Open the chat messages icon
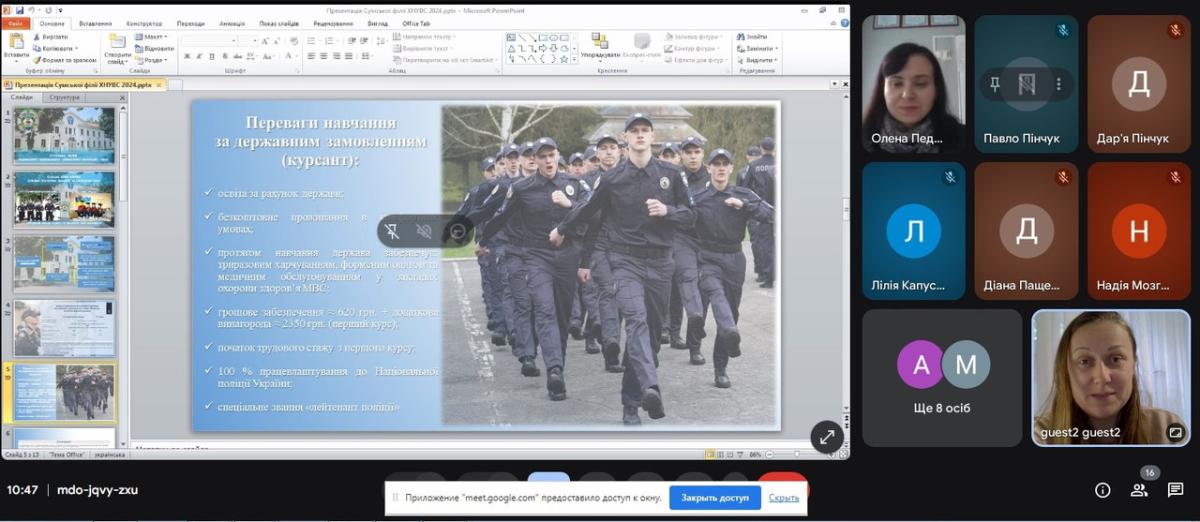1200x522 pixels. tap(1176, 490)
